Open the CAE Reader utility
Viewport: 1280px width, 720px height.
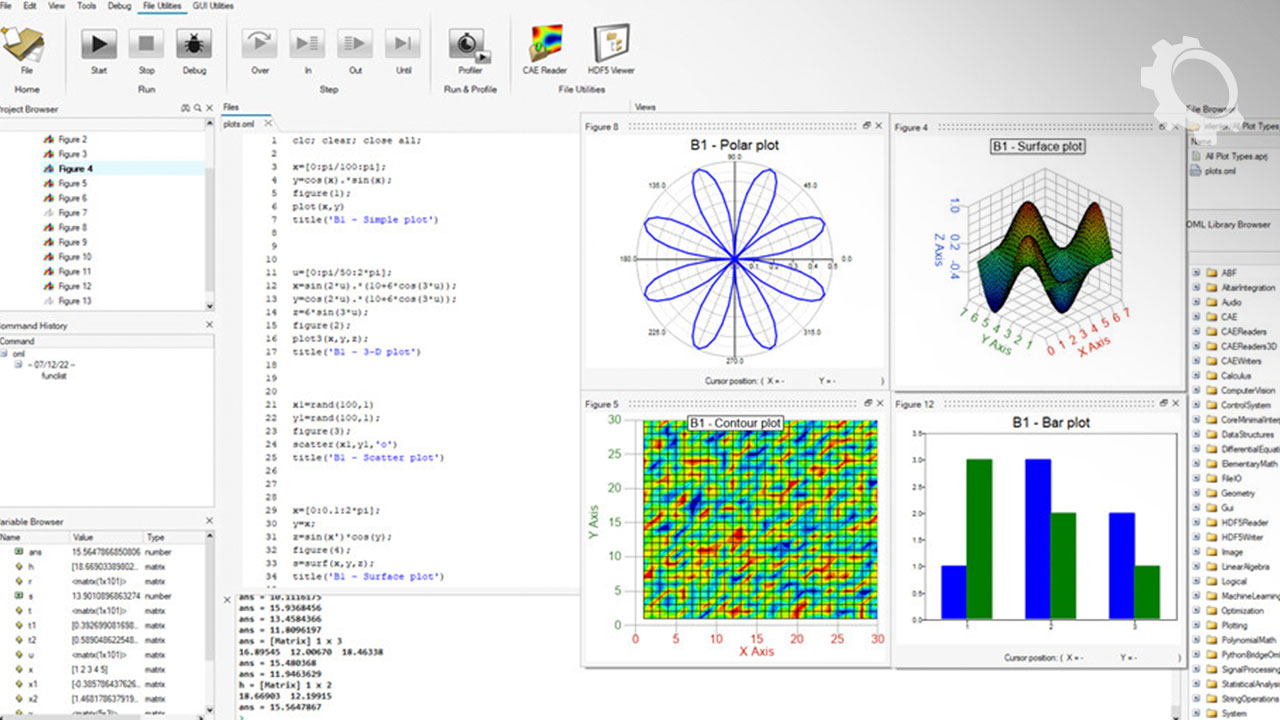(545, 45)
